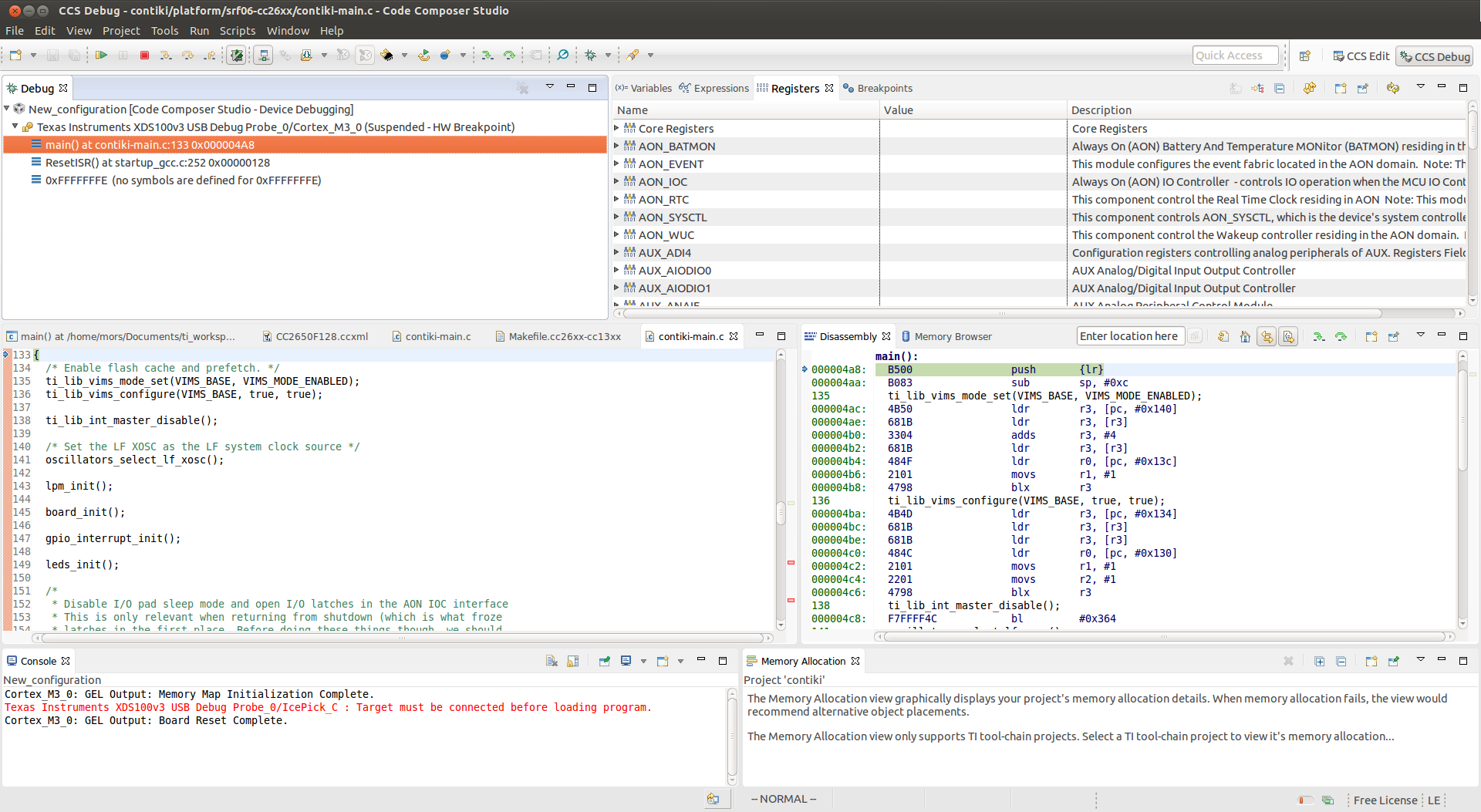Screen dimensions: 1481x812
Task: Switch to the Breakpoints tab
Action: pos(884,89)
